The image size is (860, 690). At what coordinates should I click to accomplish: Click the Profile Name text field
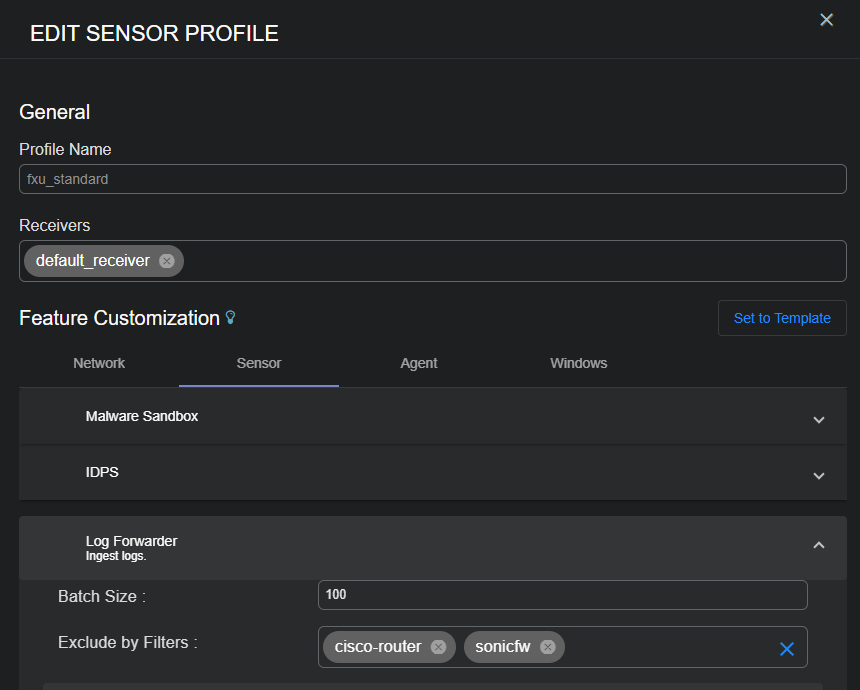pos(432,179)
